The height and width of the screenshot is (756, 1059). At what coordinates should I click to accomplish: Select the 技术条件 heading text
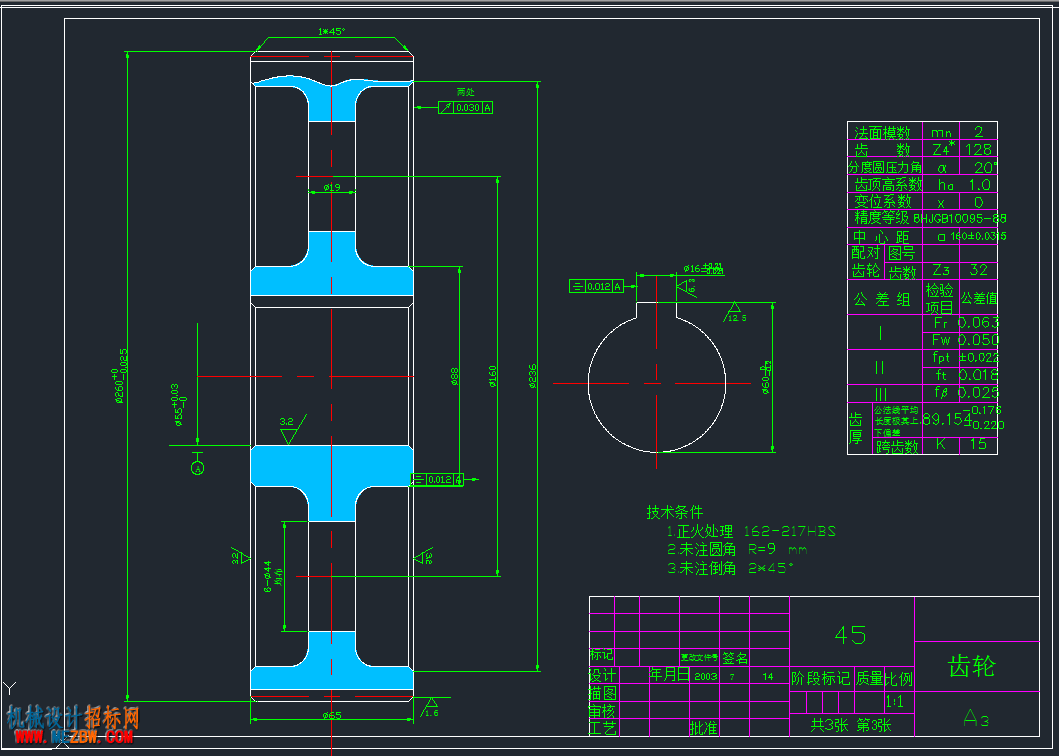pos(675,512)
